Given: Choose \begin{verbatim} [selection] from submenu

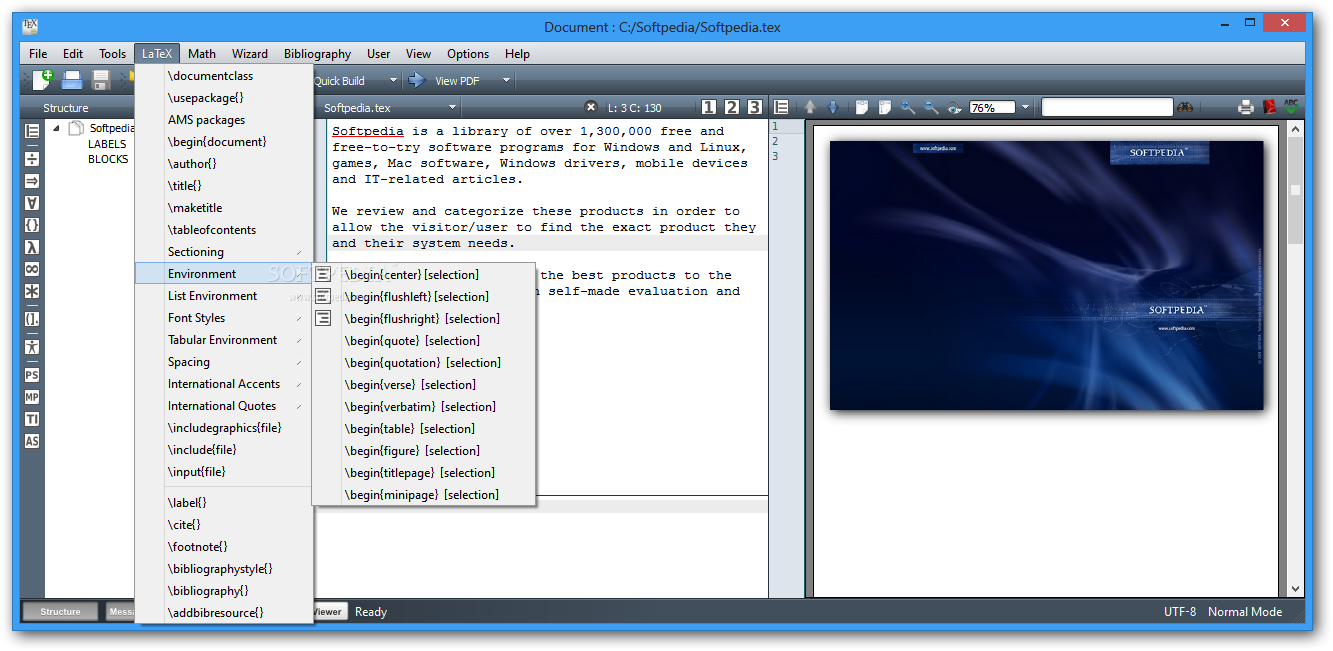Looking at the screenshot, I should [424, 406].
